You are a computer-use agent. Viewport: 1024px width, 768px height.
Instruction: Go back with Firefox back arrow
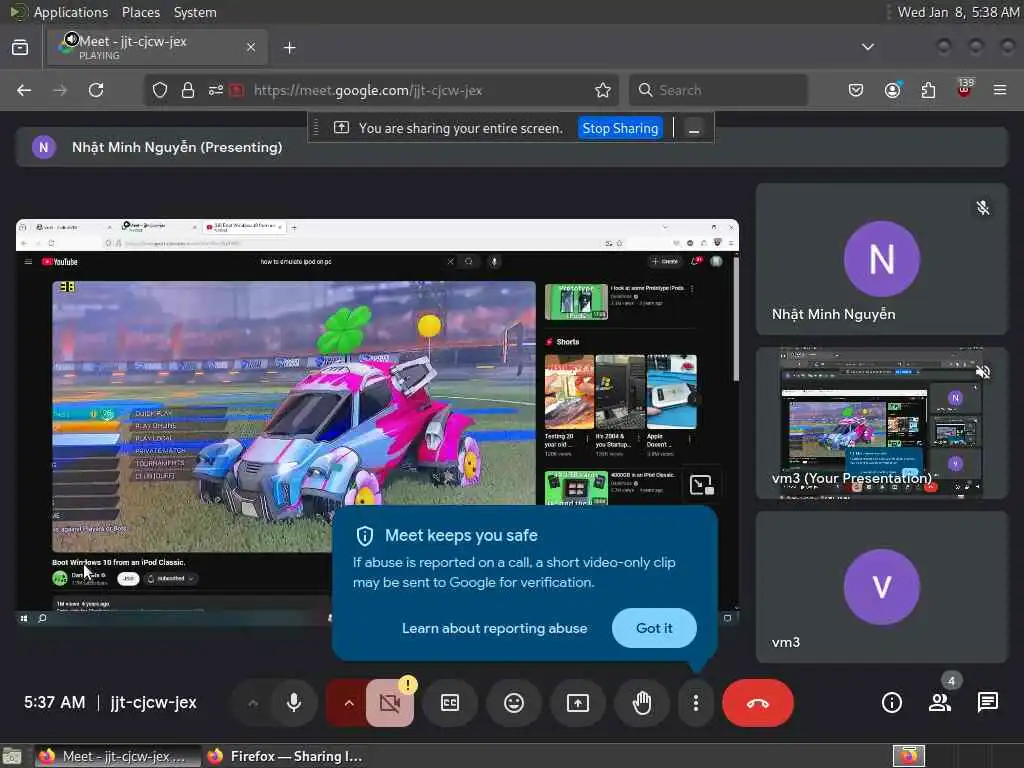24,90
